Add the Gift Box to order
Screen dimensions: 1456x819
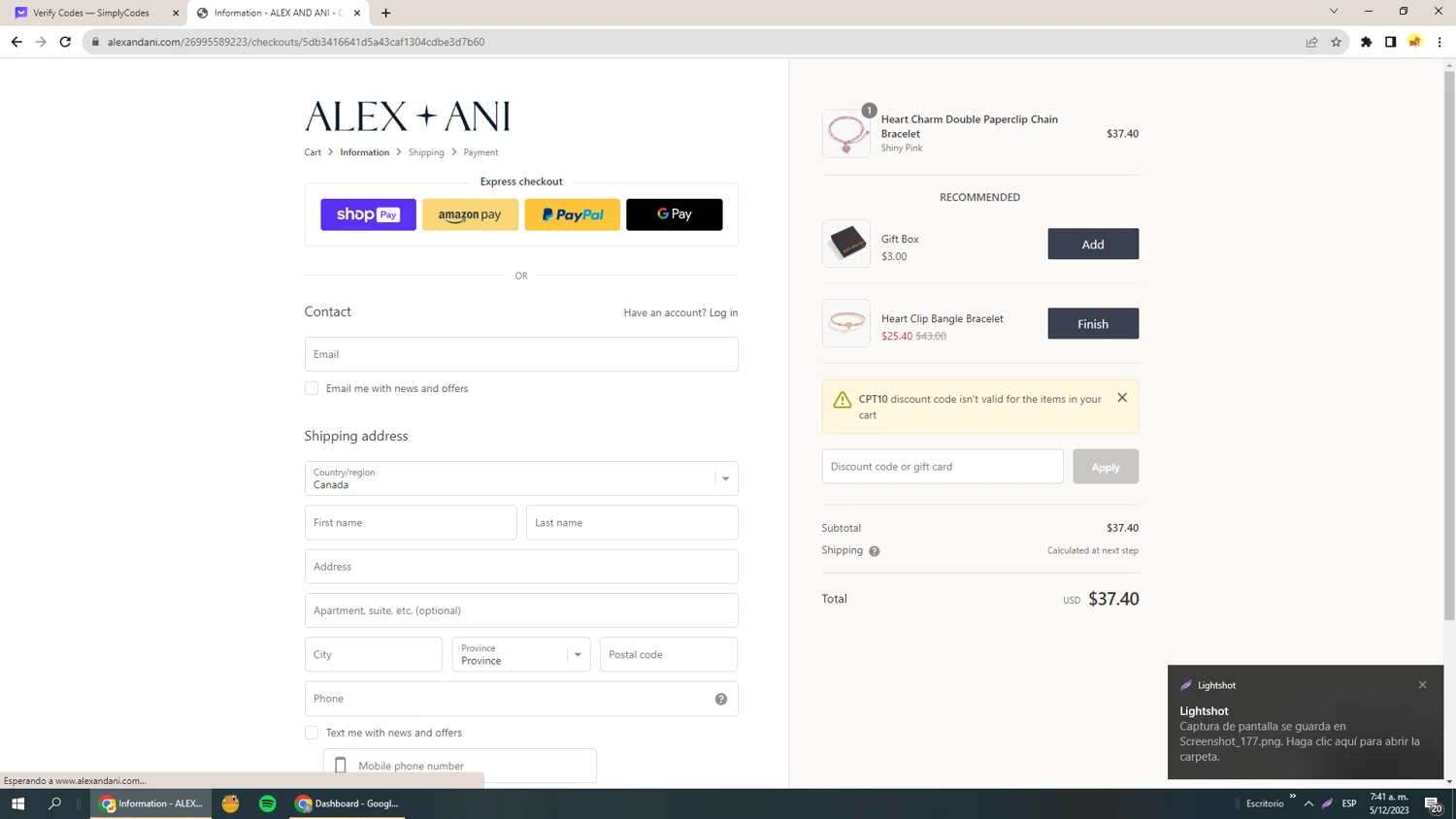(1093, 244)
